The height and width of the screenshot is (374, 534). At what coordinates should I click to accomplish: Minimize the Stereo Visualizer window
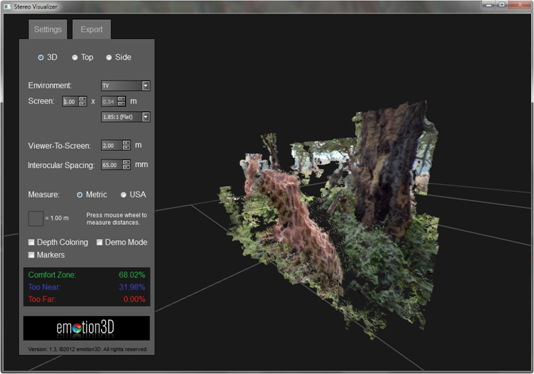tap(489, 5)
